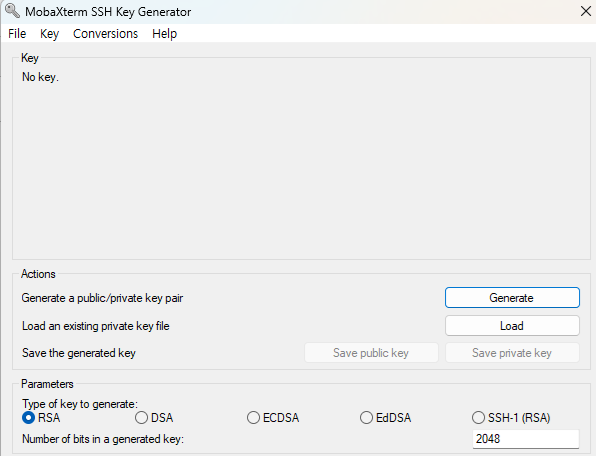596x456 pixels.
Task: Click the 'No key.' text
Action: point(40,77)
